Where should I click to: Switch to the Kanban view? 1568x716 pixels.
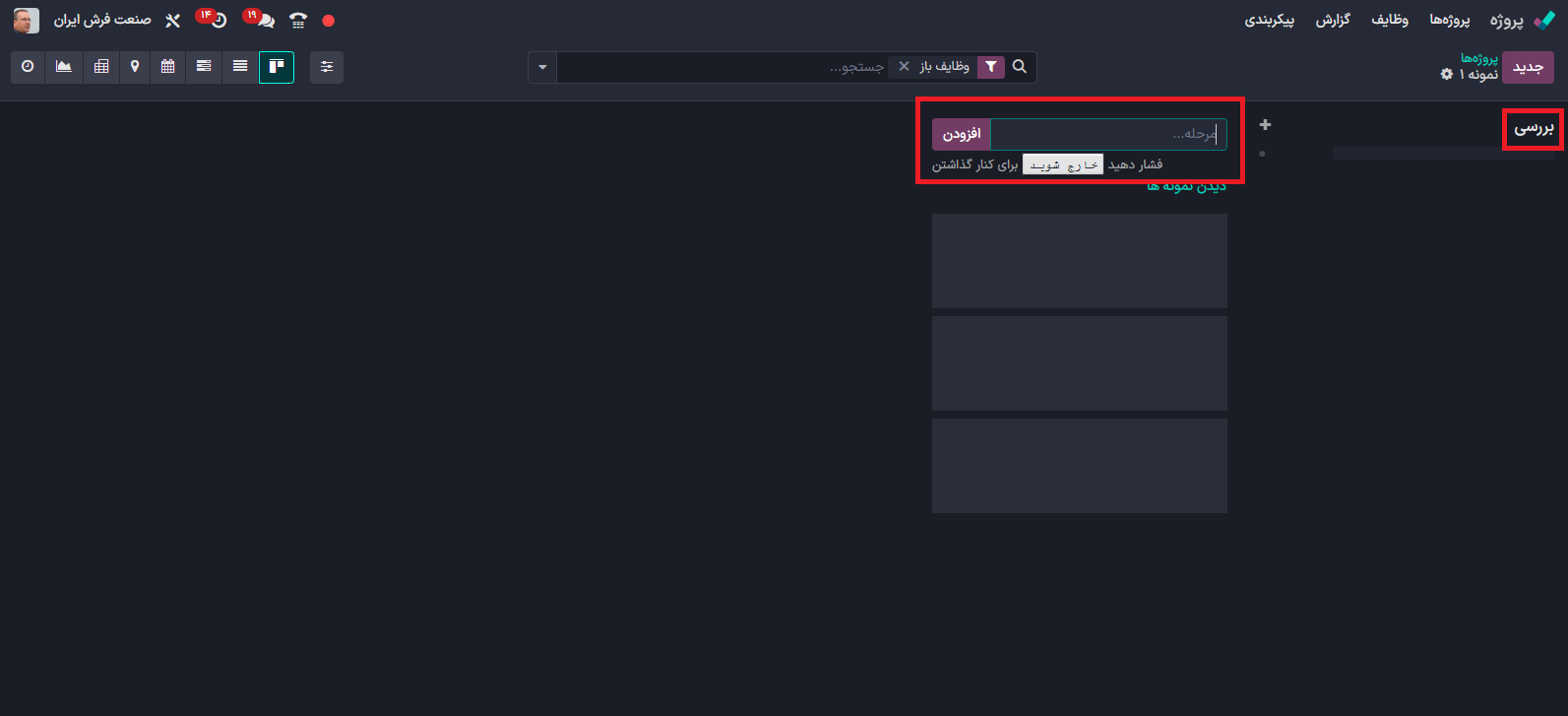point(277,67)
